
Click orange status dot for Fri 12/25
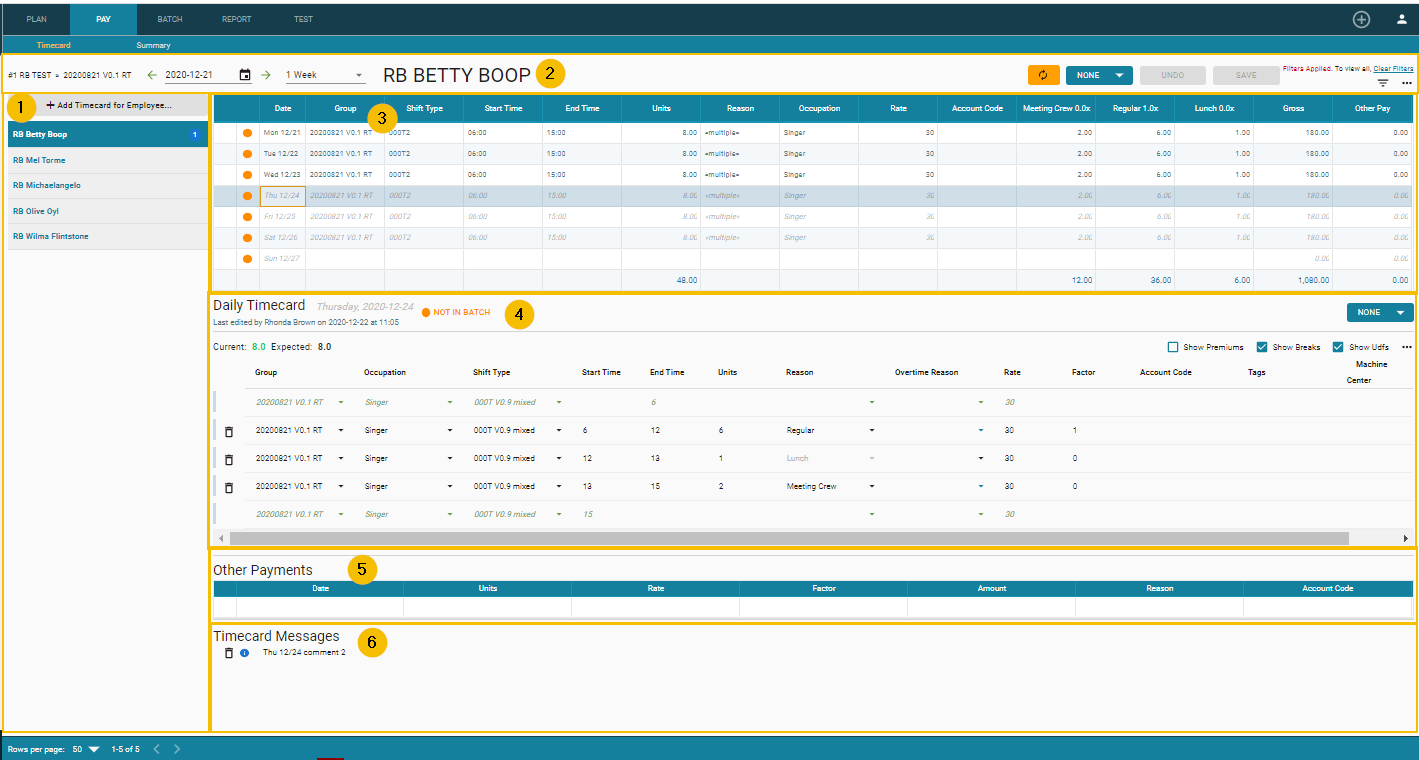[247, 217]
